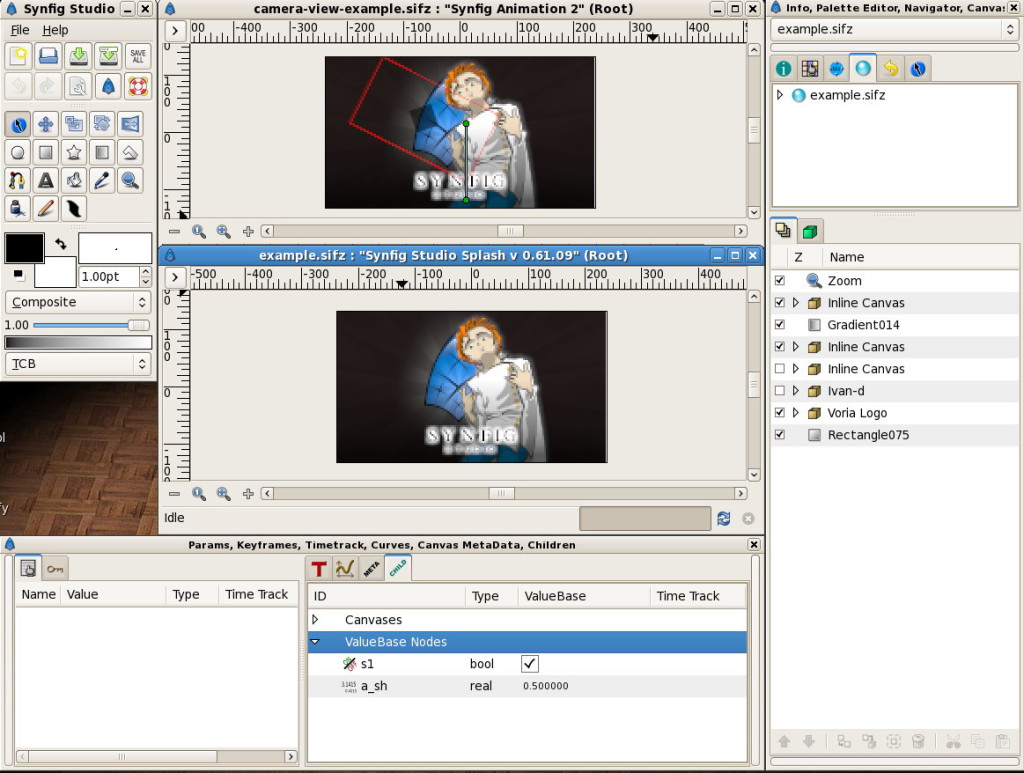
Task: Toggle first checked Inline Canvas checkbox
Action: click(x=780, y=302)
